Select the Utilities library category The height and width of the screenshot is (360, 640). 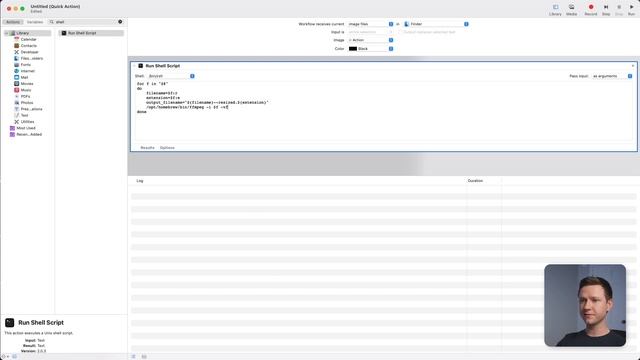pos(27,122)
